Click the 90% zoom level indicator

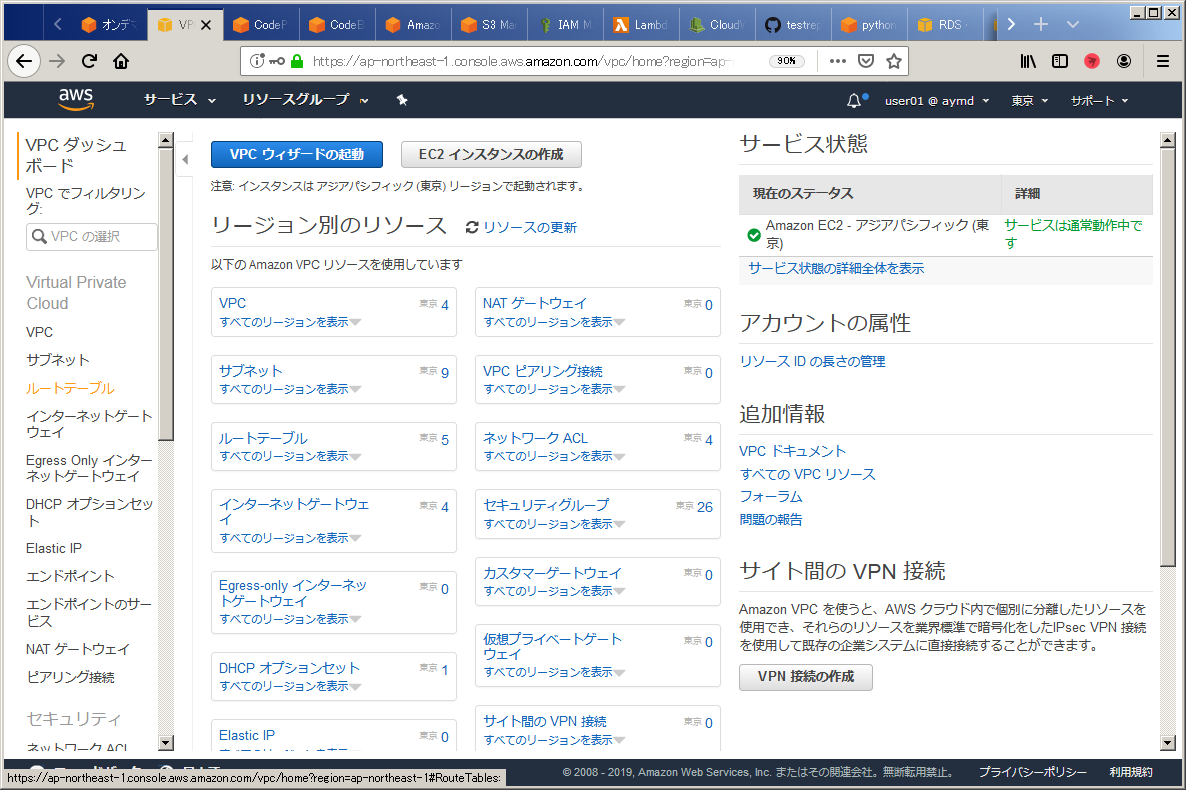pos(787,61)
